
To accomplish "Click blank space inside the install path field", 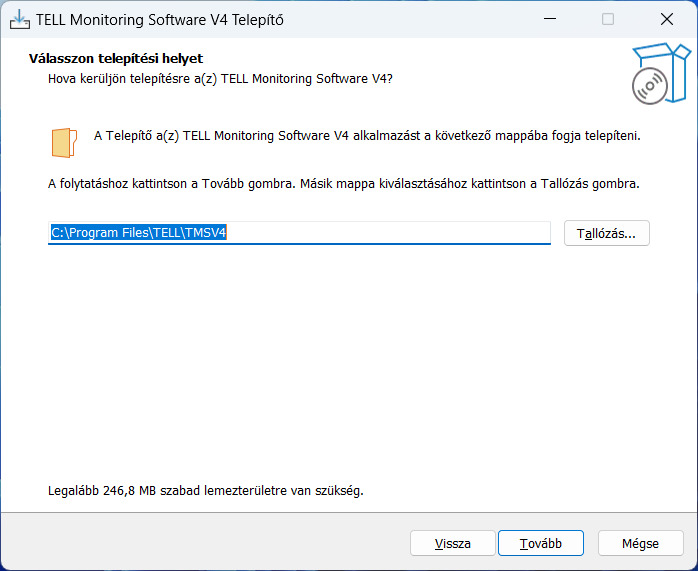I will 387,232.
